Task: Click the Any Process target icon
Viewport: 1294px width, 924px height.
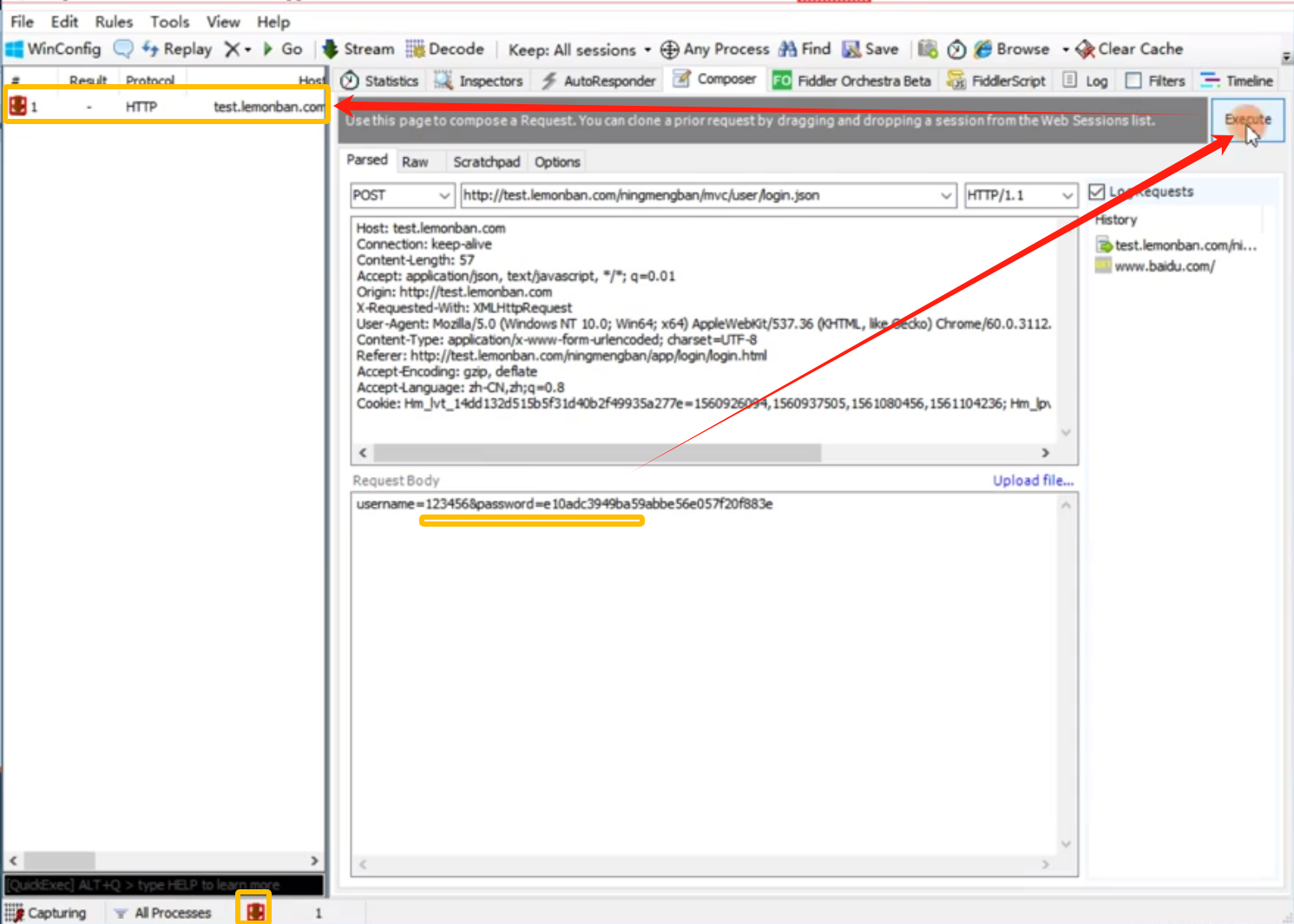Action: coord(669,49)
